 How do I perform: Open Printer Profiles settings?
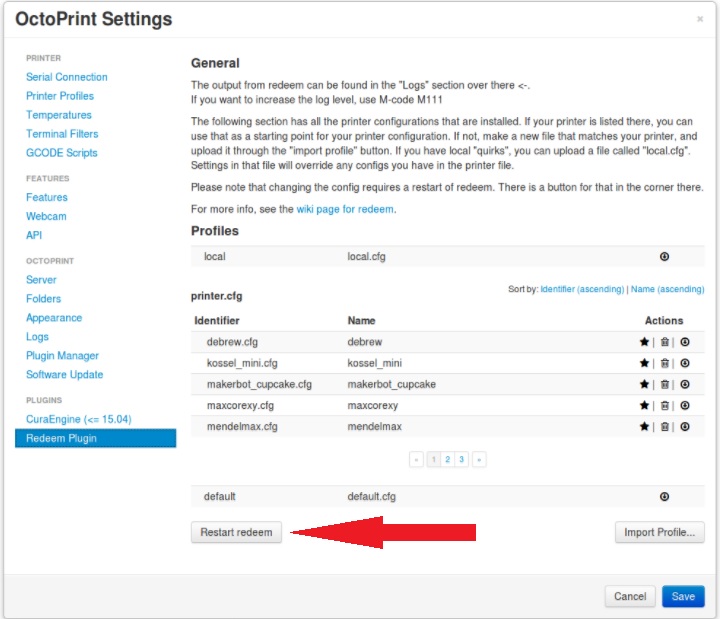pyautogui.click(x=60, y=96)
